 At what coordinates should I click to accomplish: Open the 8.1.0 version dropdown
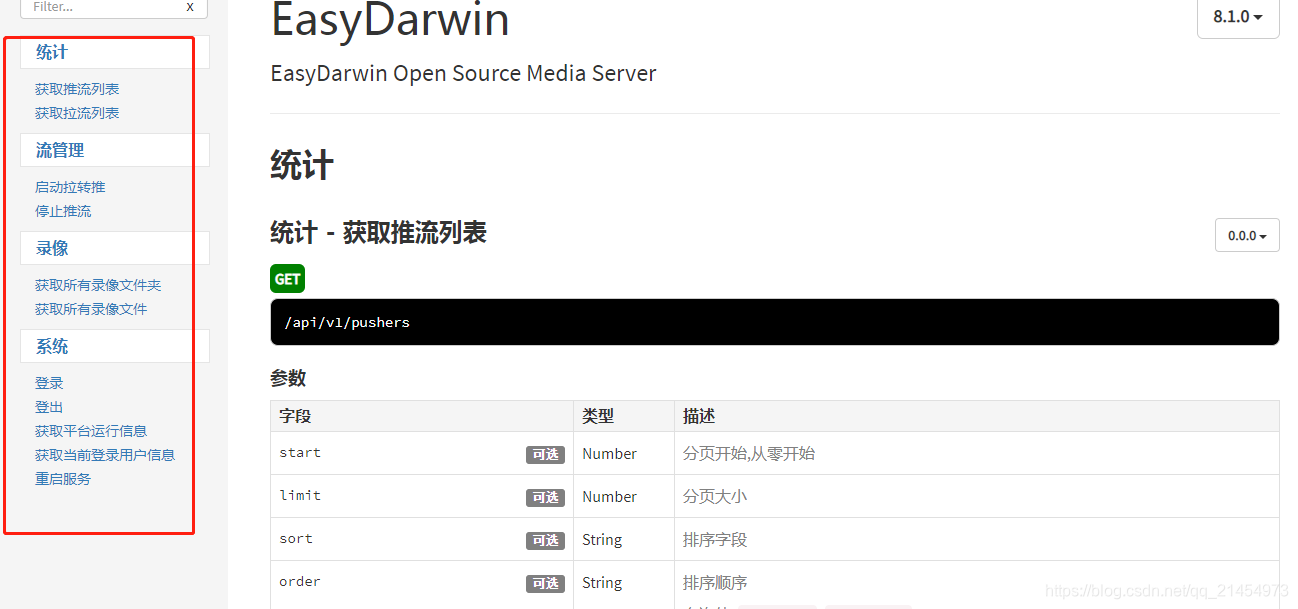pos(1238,17)
